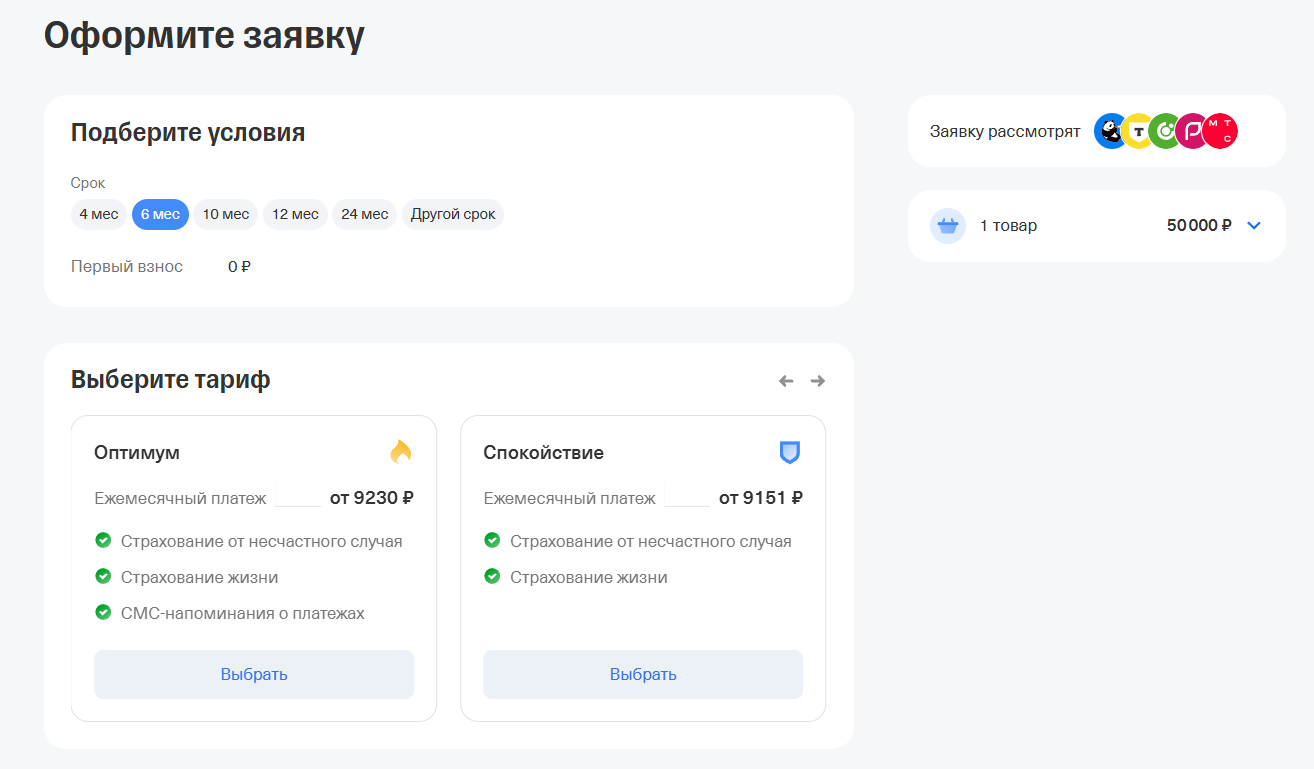Choose the 10 мес term chip

click(x=226, y=215)
